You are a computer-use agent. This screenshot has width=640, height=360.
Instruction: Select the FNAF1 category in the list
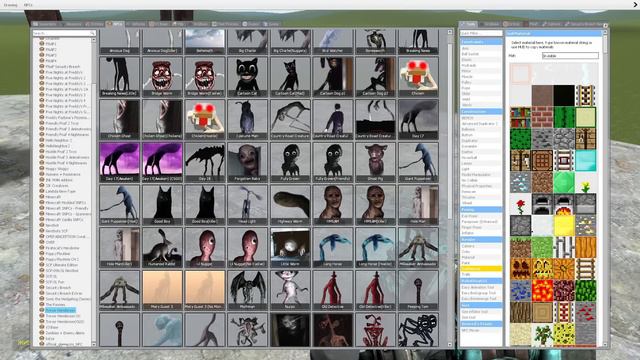click(x=51, y=44)
